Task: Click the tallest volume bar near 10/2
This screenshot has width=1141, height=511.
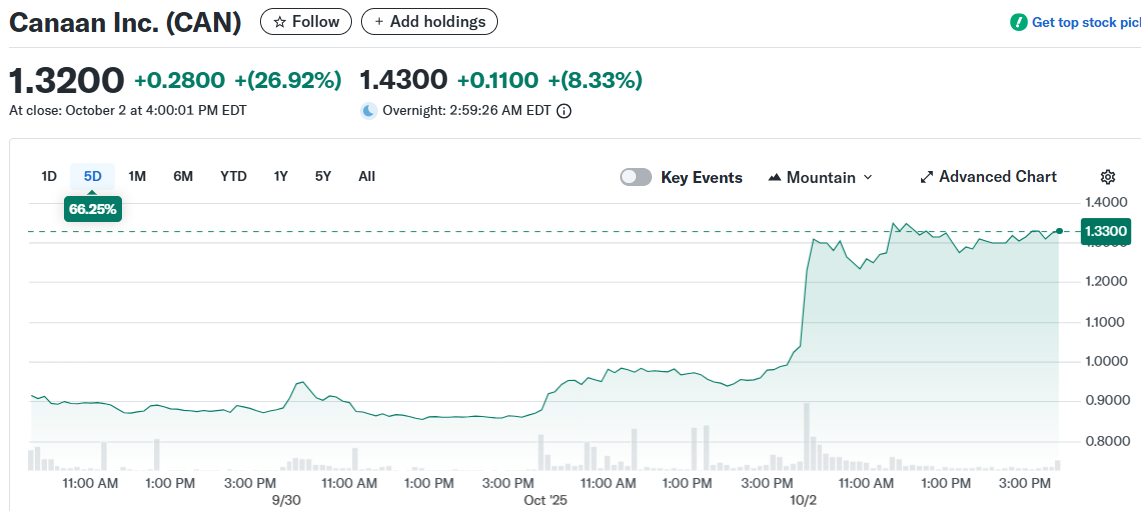Action: [807, 437]
